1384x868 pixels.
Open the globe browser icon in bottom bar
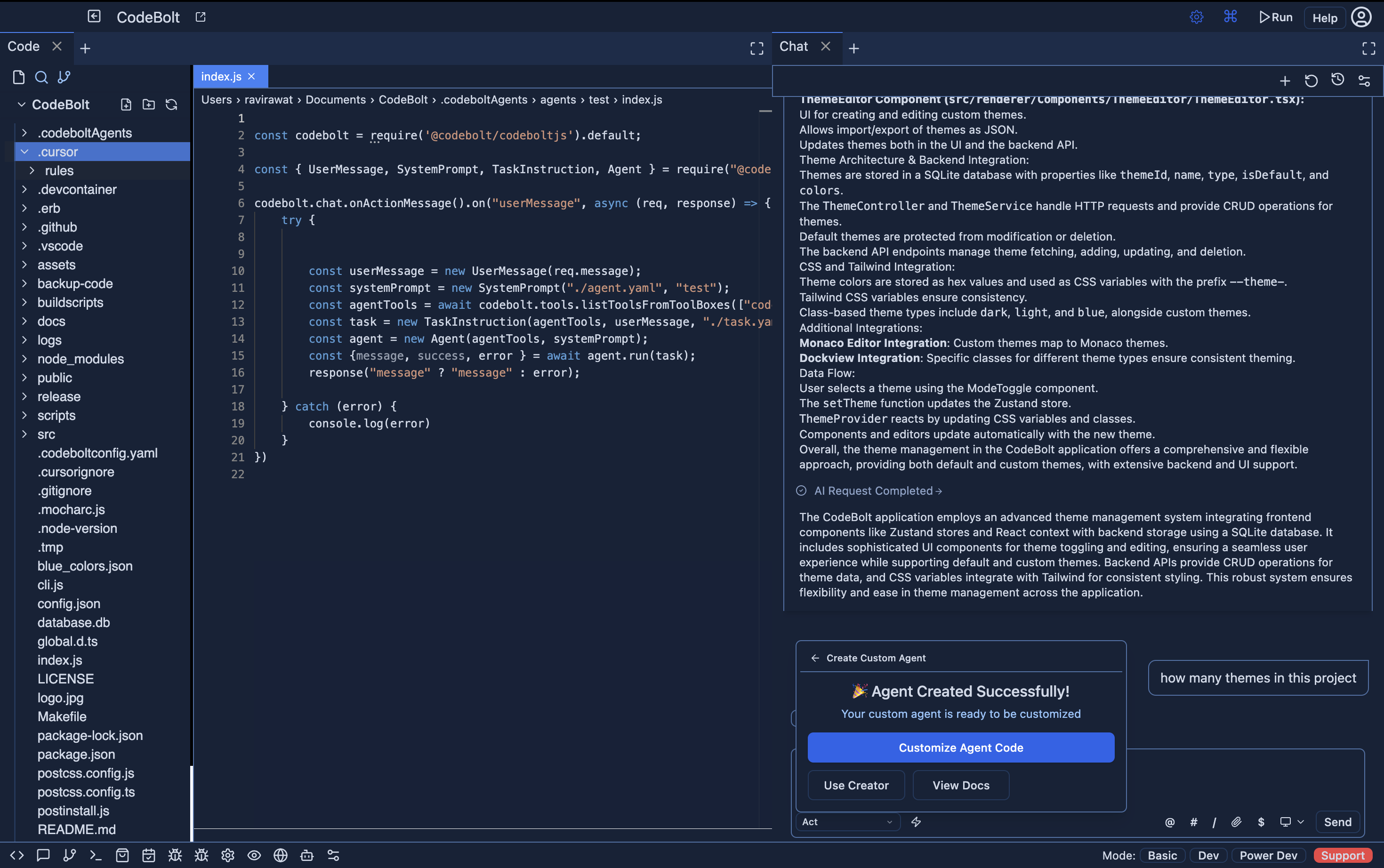click(x=281, y=855)
